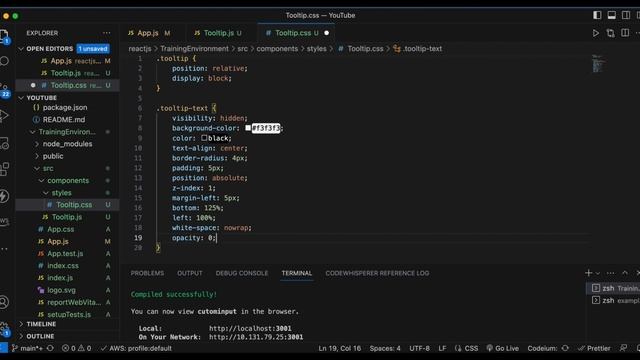Toggle secondary sidebar layout icon
The width and height of the screenshot is (640, 360).
point(626,15)
